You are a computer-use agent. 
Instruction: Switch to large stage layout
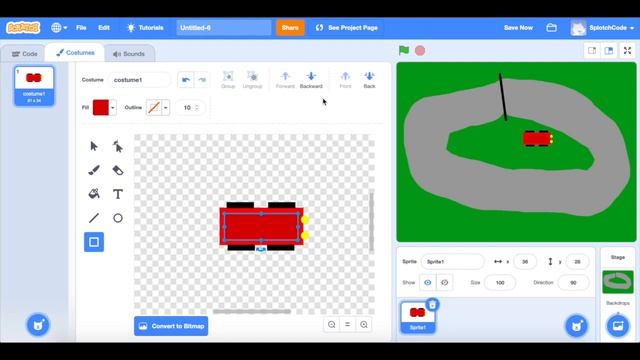609,51
